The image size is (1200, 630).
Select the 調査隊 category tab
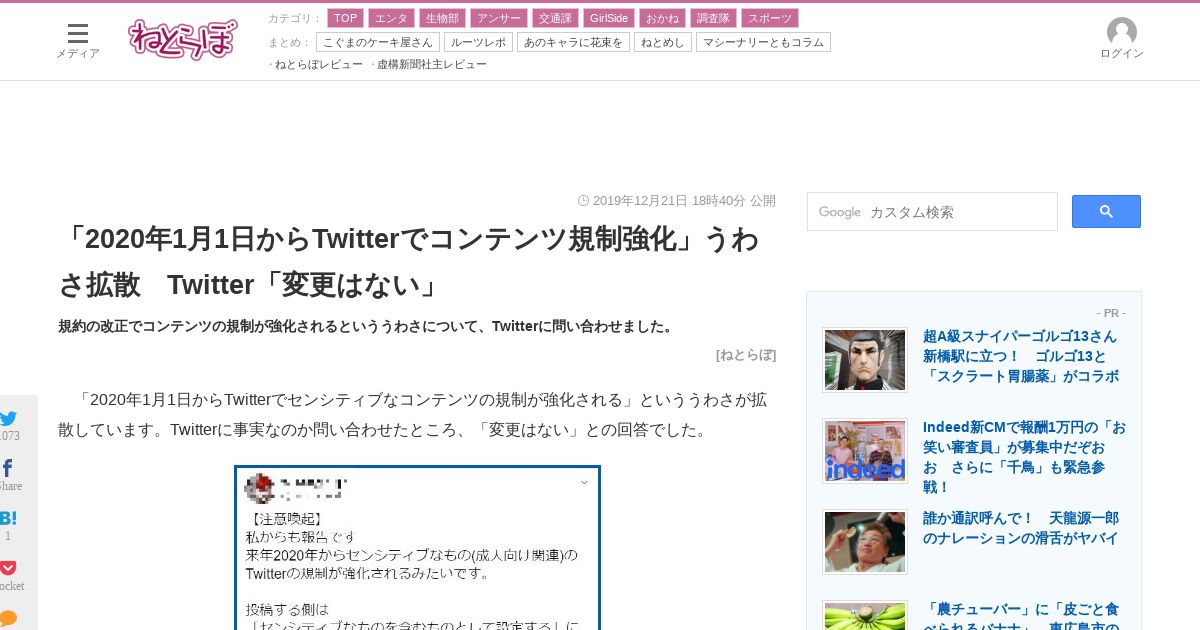[713, 18]
